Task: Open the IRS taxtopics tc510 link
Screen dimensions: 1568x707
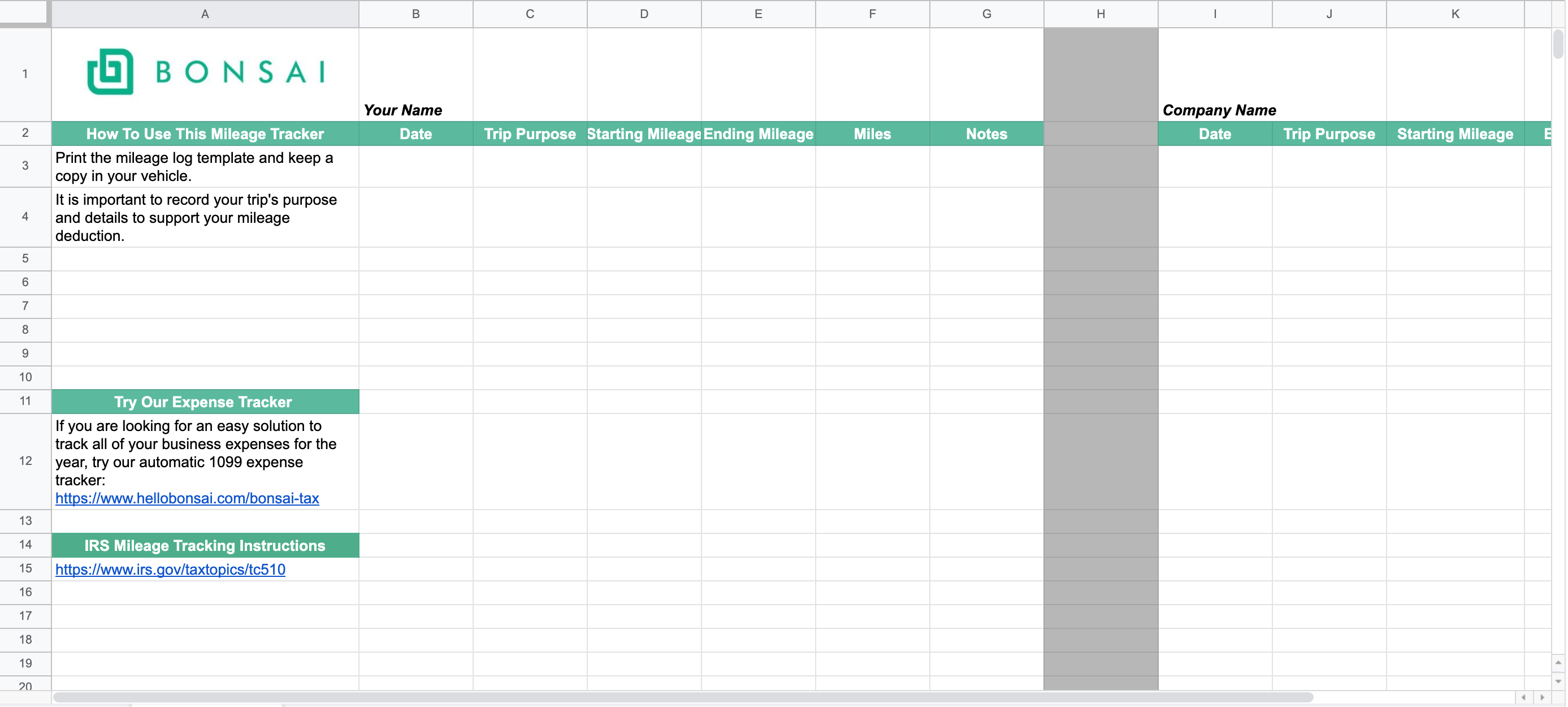Action: point(170,570)
